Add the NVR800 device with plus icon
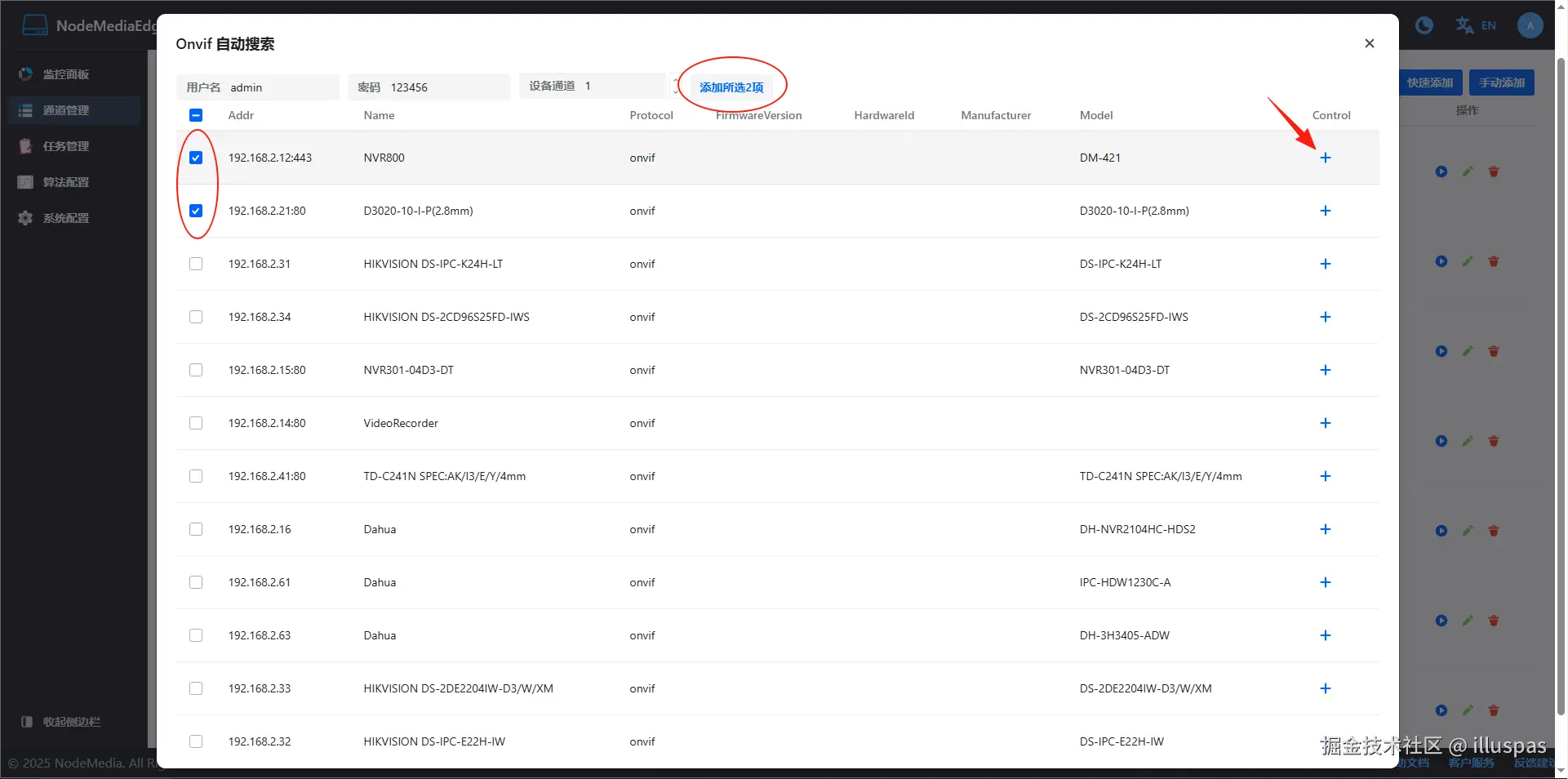Screen dimensions: 1568x779 tap(1325, 158)
